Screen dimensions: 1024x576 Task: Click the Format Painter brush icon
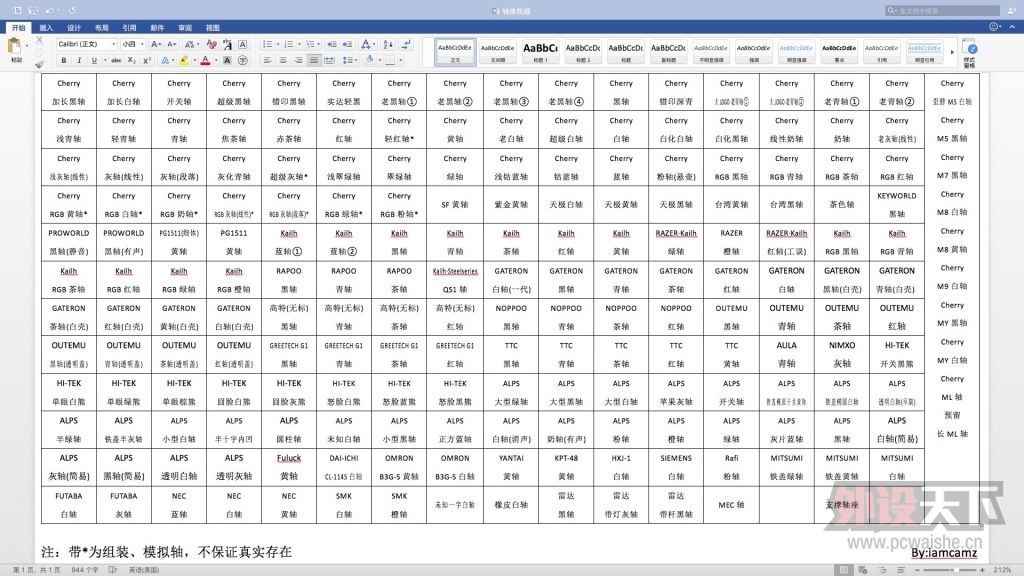(39, 63)
